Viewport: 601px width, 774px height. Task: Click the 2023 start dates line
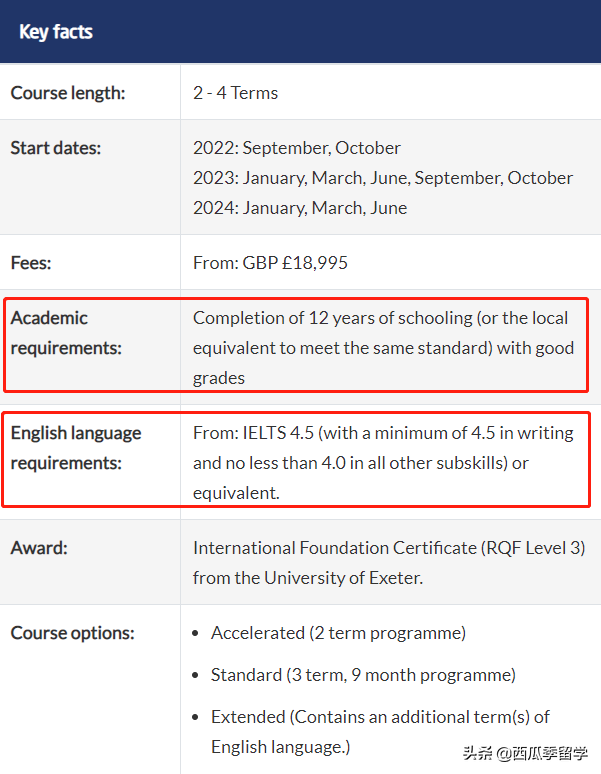click(383, 178)
